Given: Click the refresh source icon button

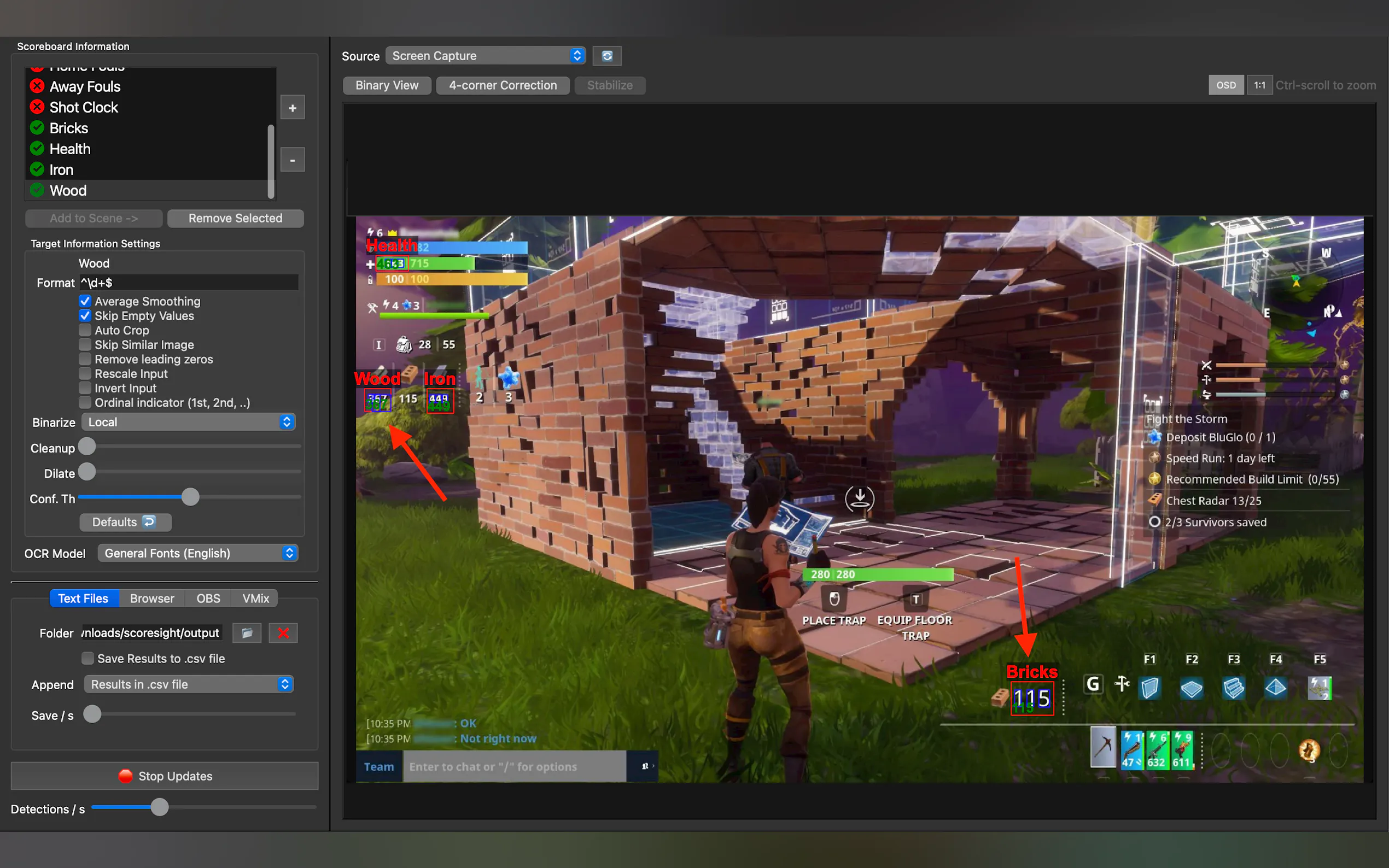Looking at the screenshot, I should 607,56.
